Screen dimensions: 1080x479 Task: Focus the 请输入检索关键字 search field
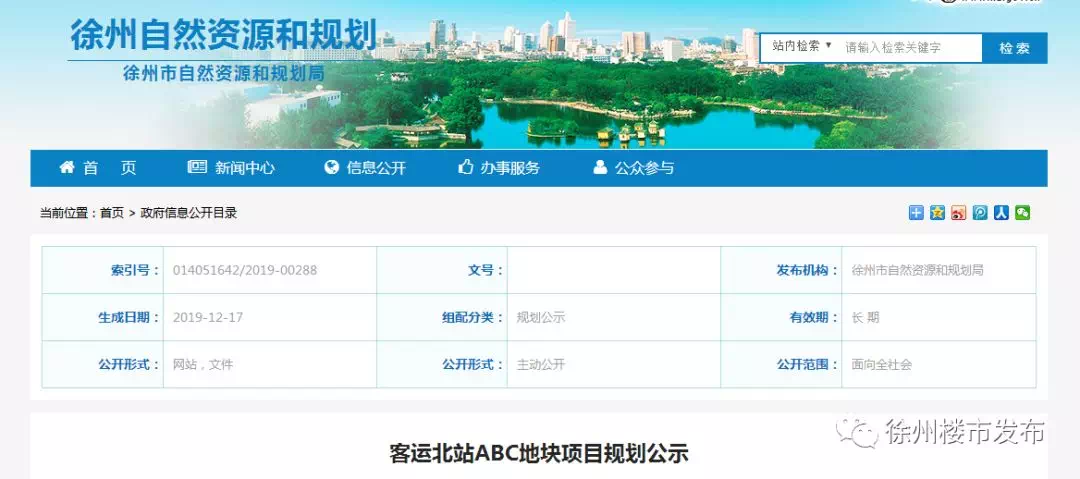pyautogui.click(x=909, y=48)
